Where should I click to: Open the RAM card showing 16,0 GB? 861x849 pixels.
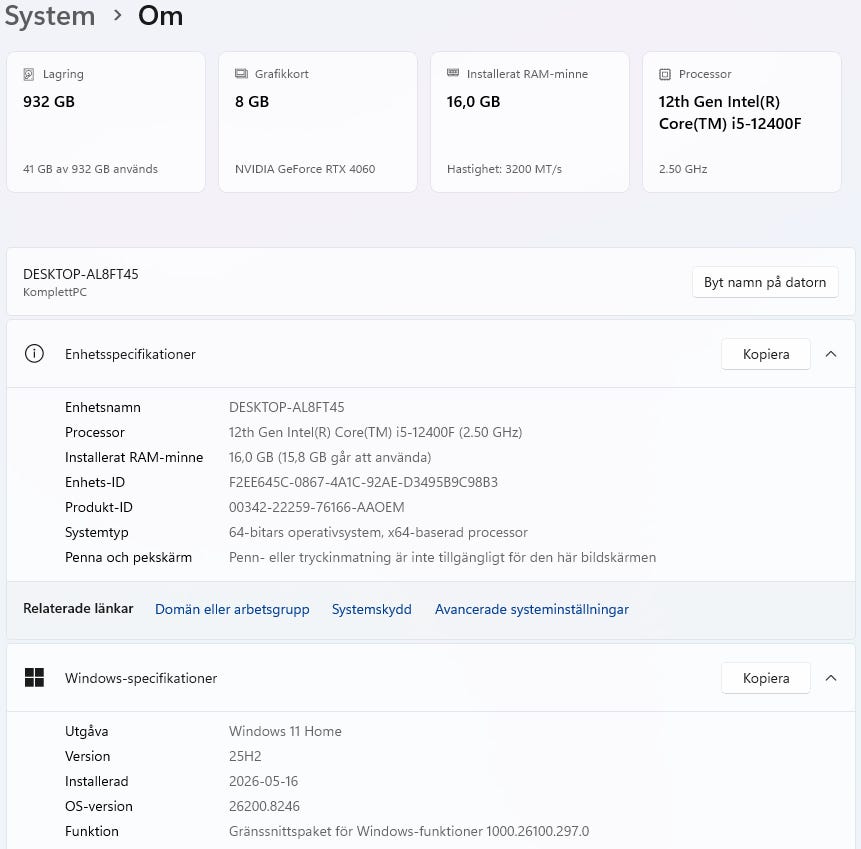(x=530, y=122)
